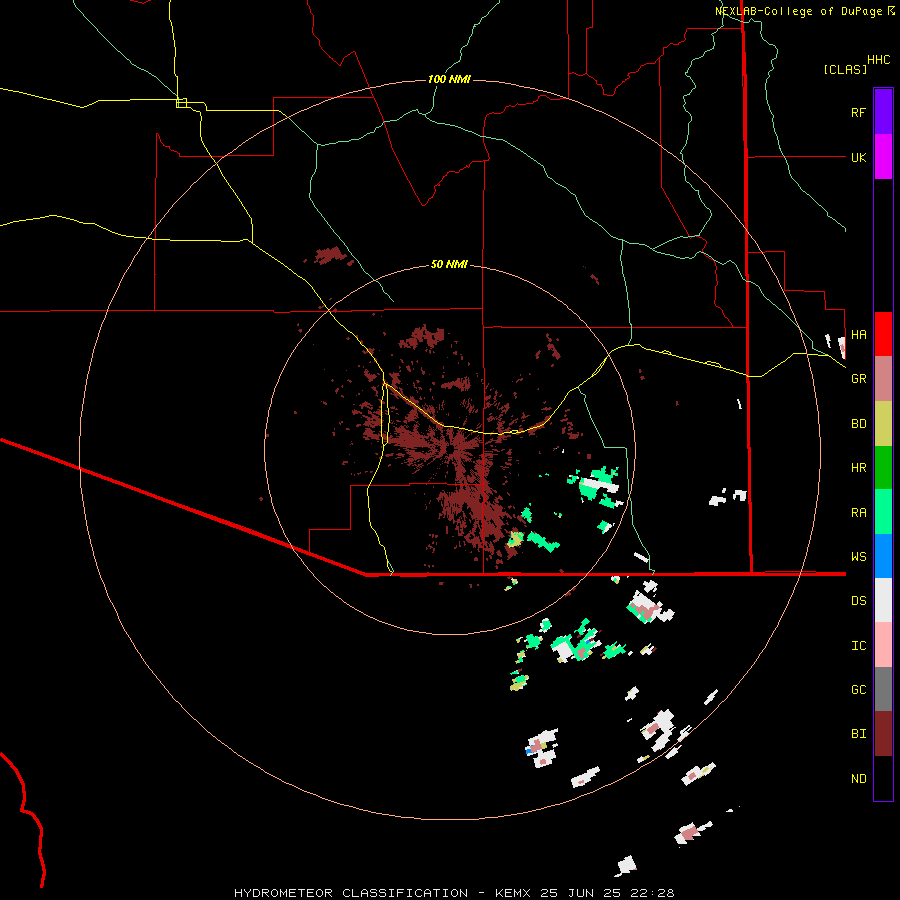Viewport: 900px width, 900px height.
Task: Select the yellow BD legend swatch
Action: point(883,424)
